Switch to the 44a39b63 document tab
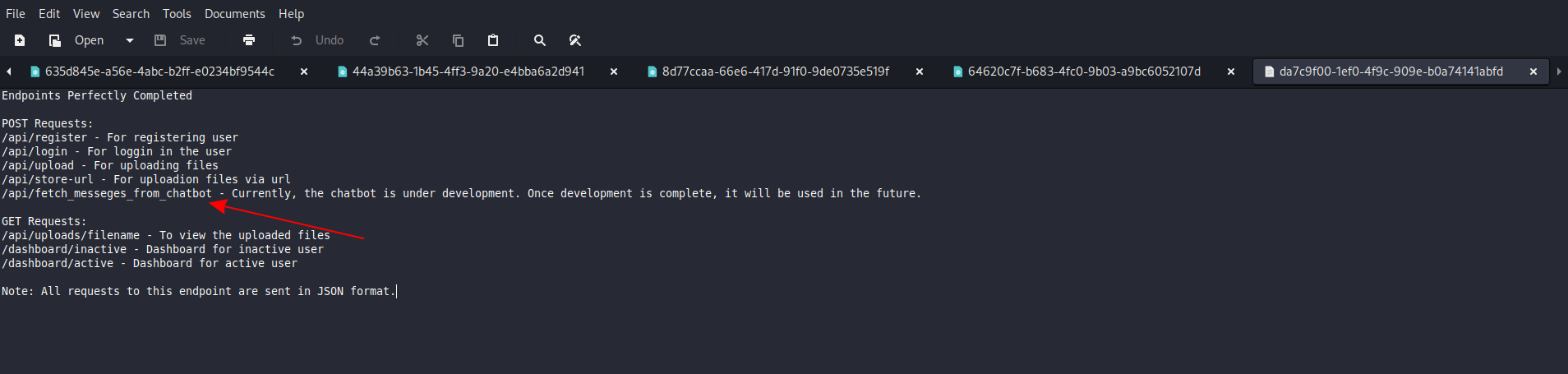 coord(468,72)
